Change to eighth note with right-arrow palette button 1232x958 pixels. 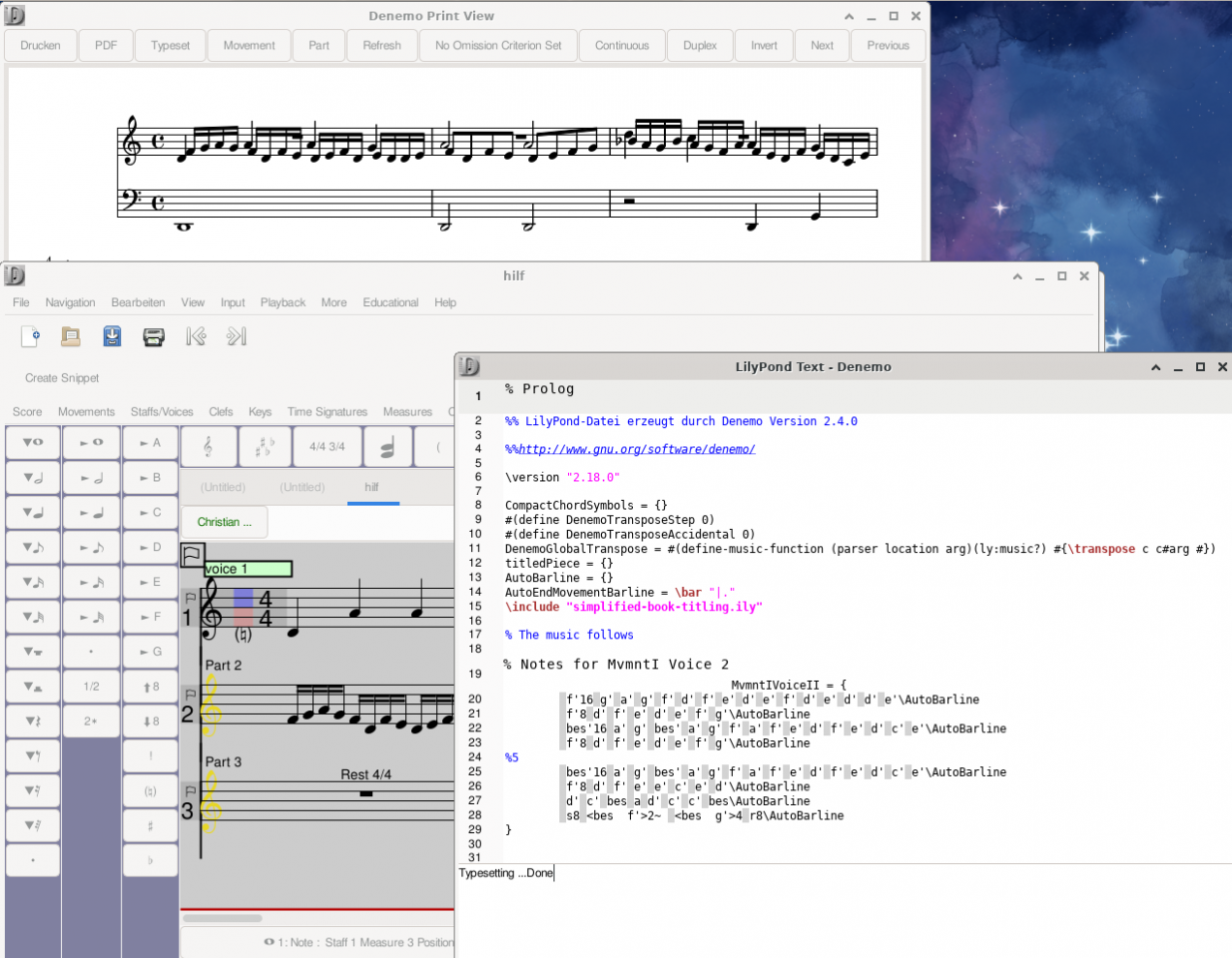(x=91, y=548)
